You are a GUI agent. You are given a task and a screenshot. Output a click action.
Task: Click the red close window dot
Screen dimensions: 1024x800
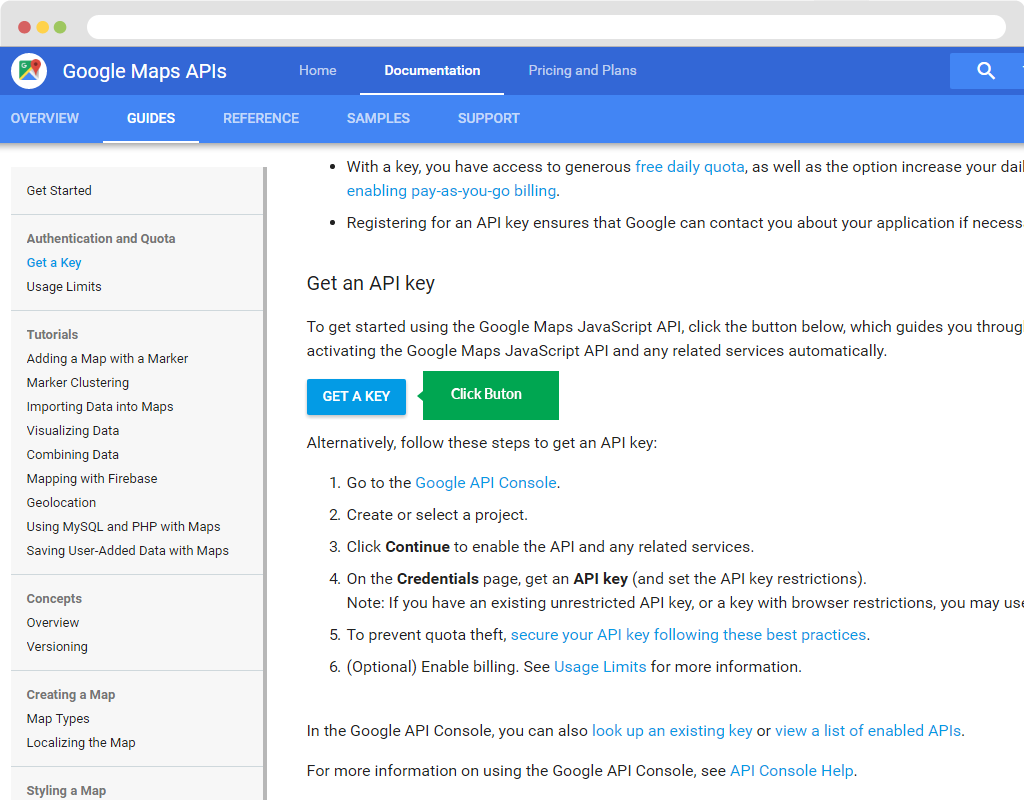[x=24, y=27]
